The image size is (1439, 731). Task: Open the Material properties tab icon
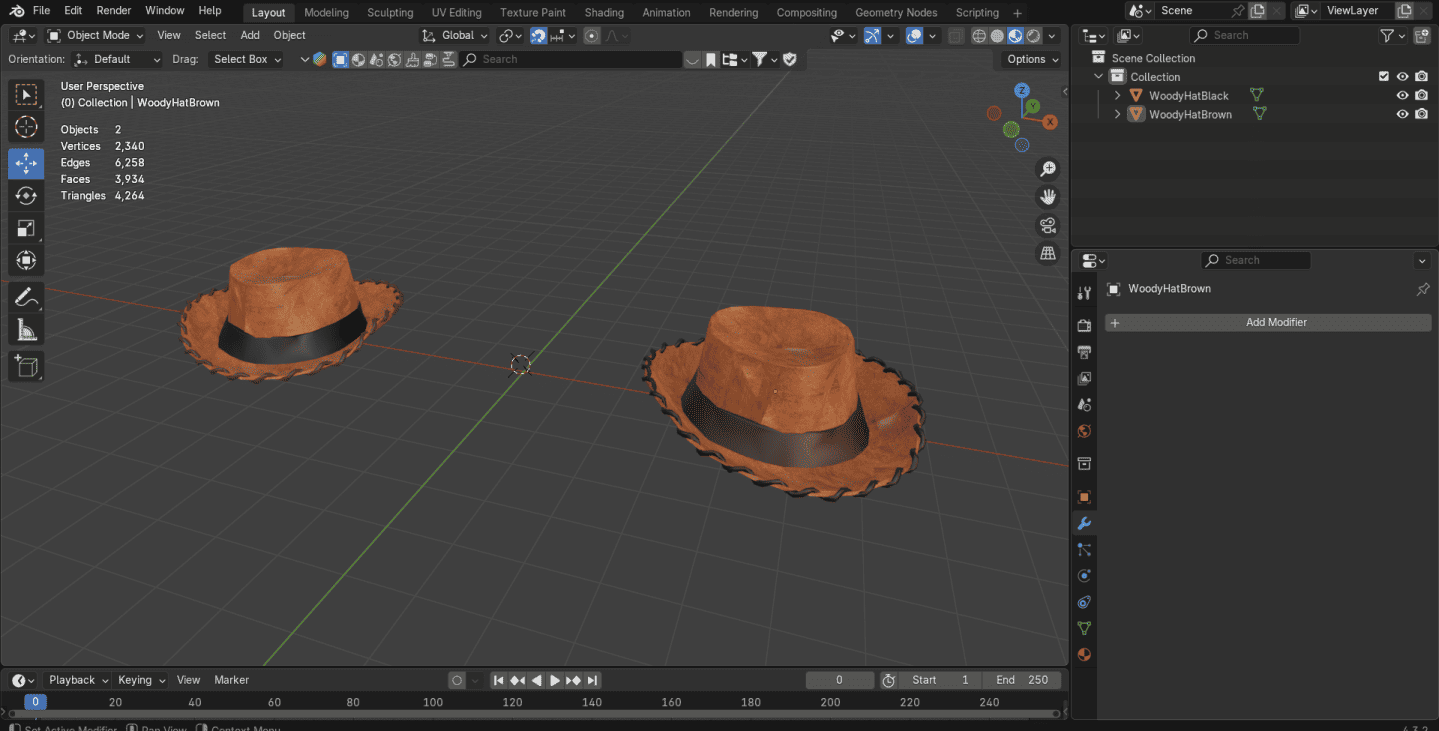tap(1084, 654)
